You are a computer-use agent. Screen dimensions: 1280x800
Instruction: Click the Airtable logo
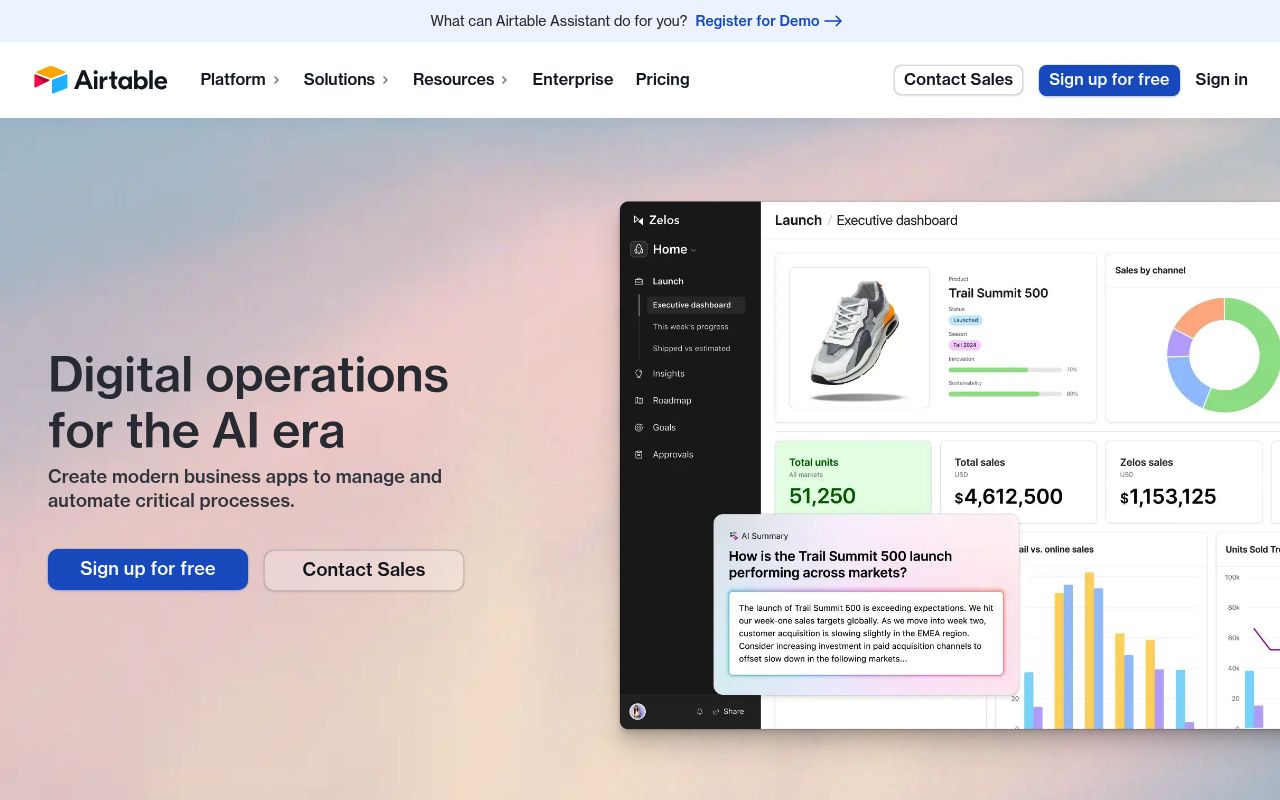click(x=100, y=80)
